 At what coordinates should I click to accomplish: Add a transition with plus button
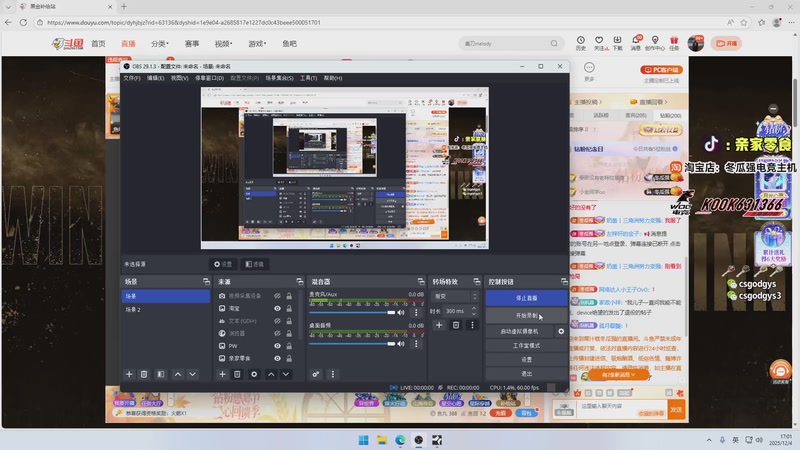tap(439, 324)
